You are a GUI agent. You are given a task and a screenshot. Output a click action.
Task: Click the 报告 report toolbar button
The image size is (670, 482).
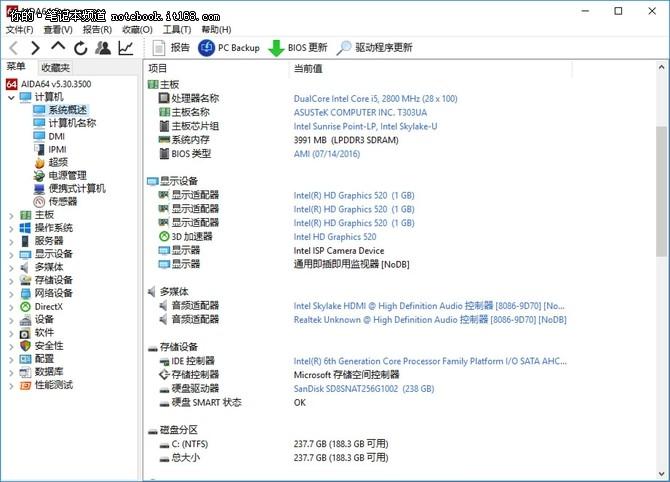coord(170,48)
